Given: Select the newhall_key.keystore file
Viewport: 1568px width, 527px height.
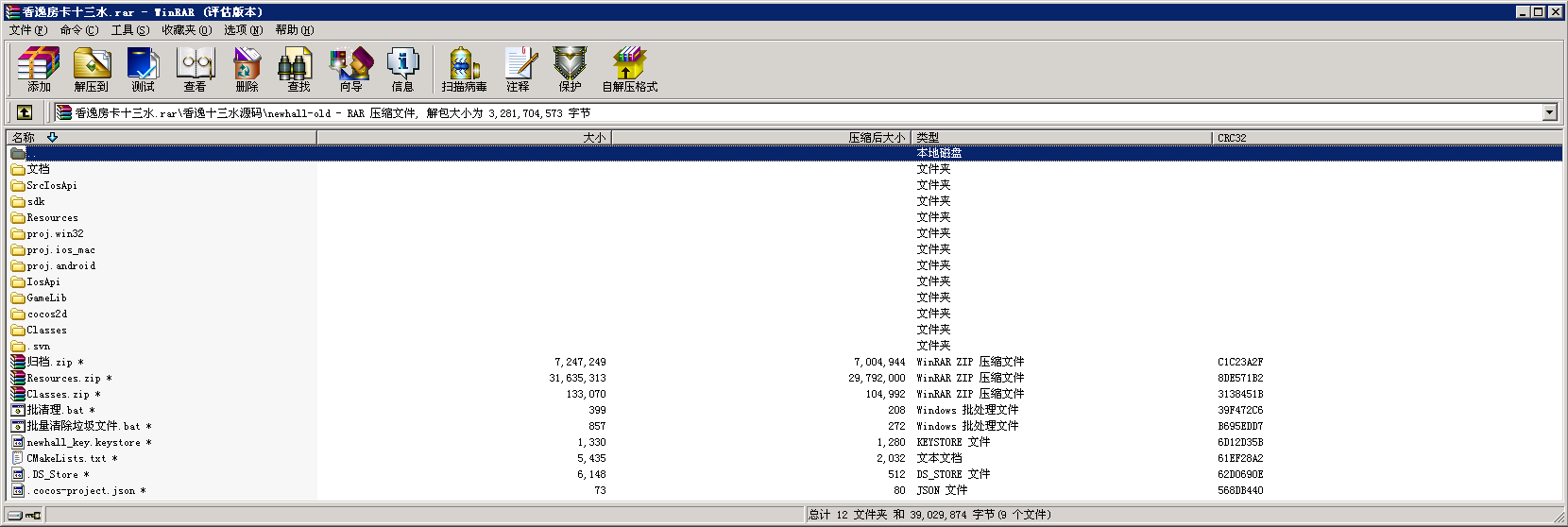Looking at the screenshot, I should pyautogui.click(x=83, y=443).
